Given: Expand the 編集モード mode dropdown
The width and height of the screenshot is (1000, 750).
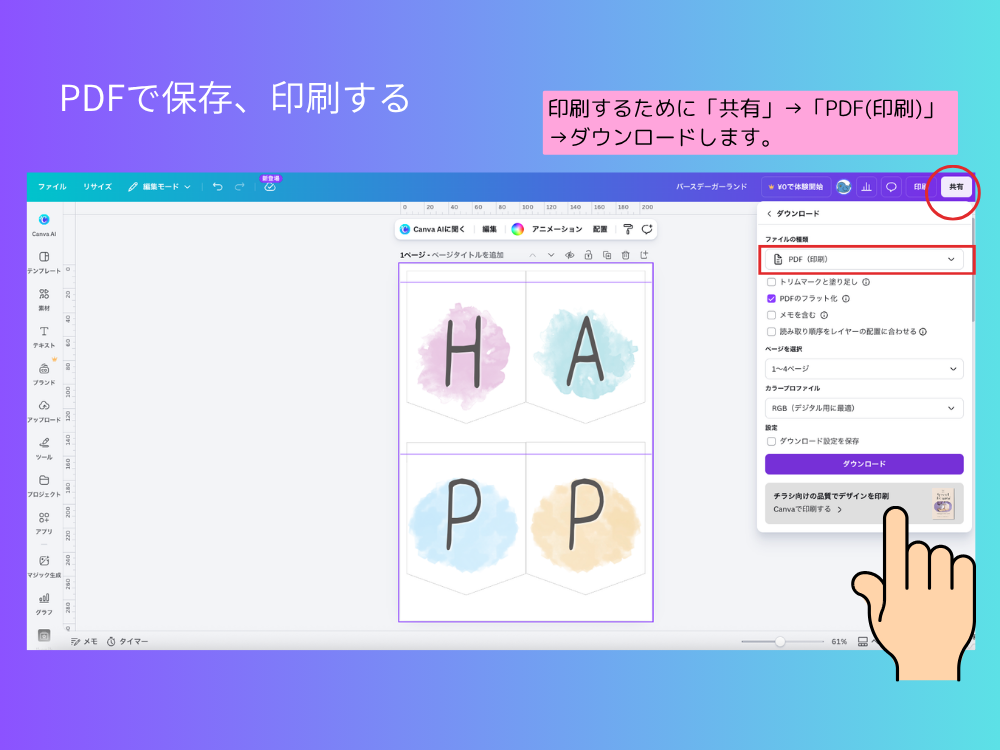Looking at the screenshot, I should click(159, 187).
